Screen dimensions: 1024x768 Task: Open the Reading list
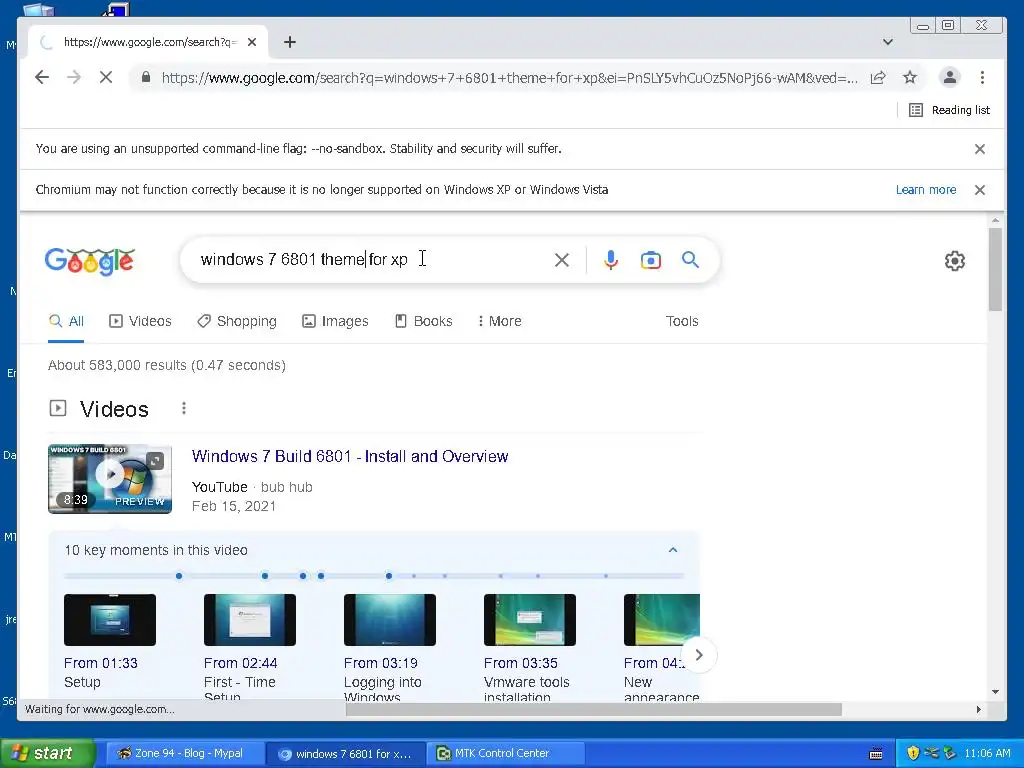coord(950,110)
